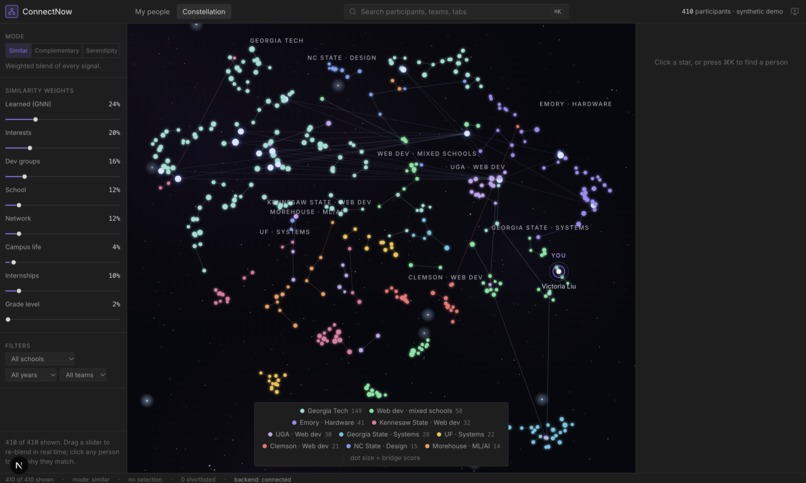Click the NC STATE · DESIGN cluster label
The image size is (806, 483).
pyautogui.click(x=342, y=58)
